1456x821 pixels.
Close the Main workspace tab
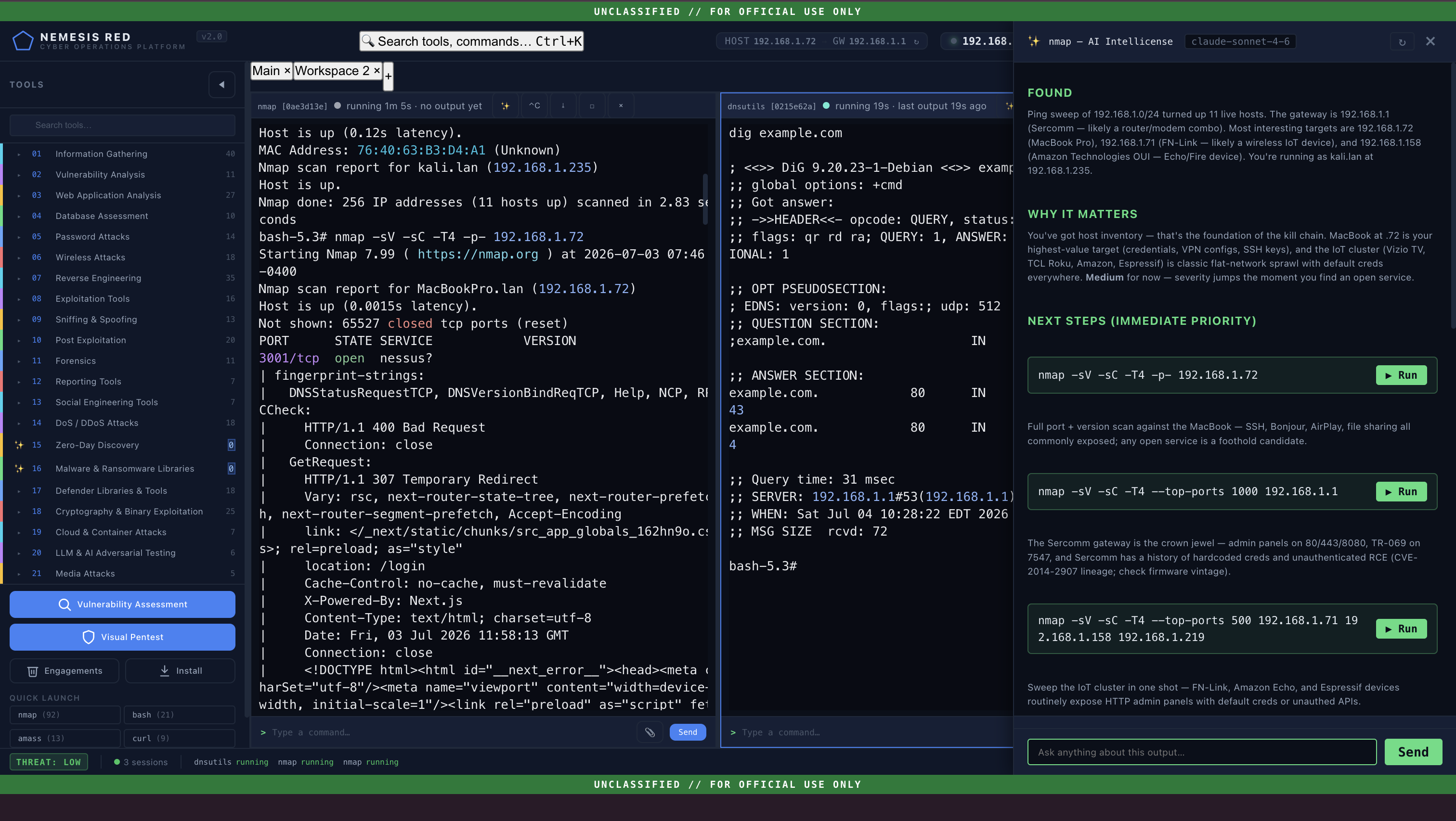287,71
